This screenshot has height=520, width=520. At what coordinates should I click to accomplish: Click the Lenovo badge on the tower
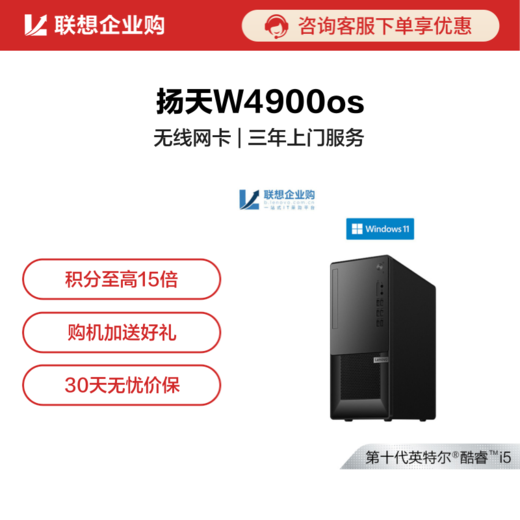(x=381, y=360)
